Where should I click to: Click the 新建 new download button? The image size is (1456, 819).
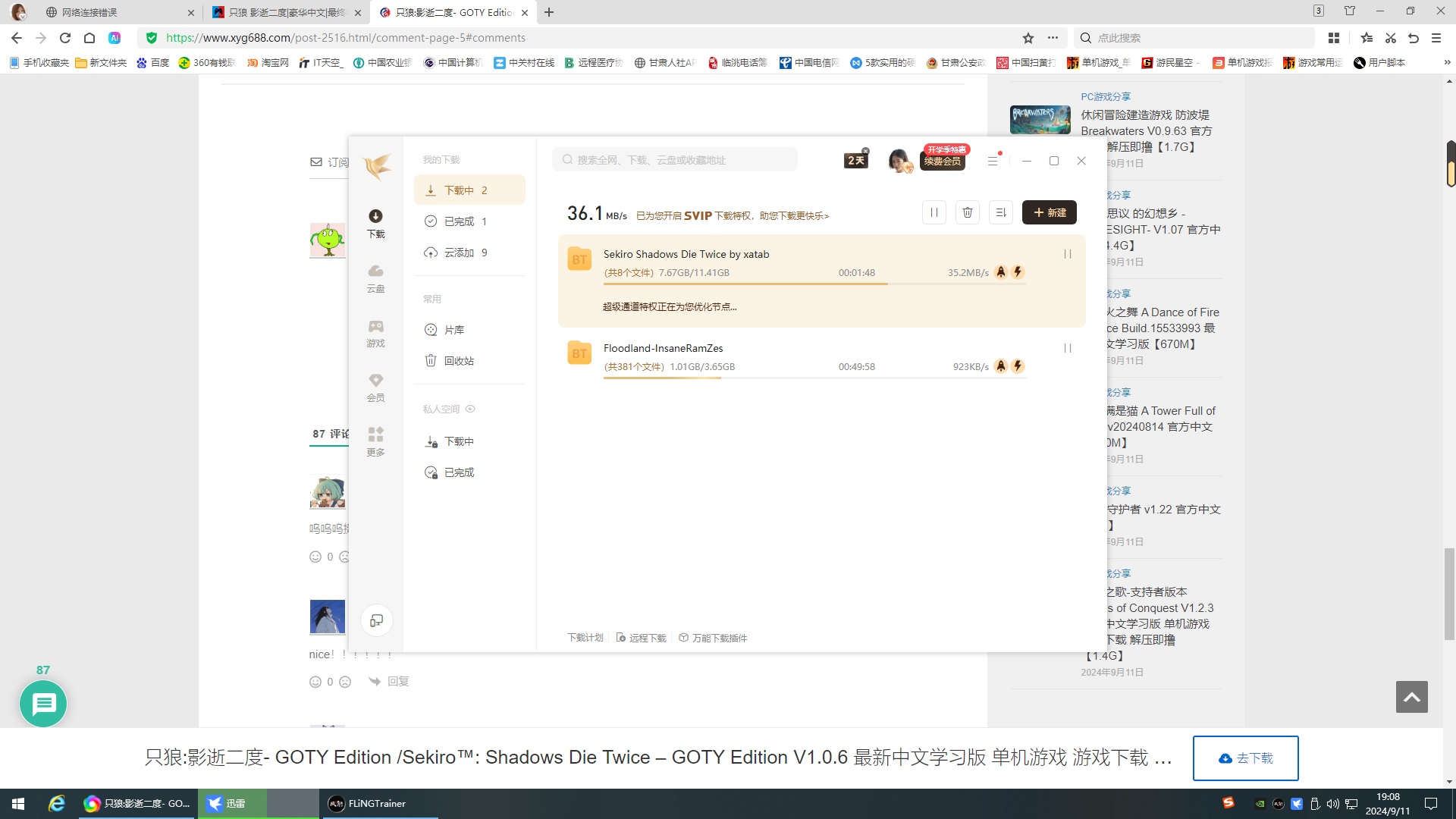point(1049,213)
